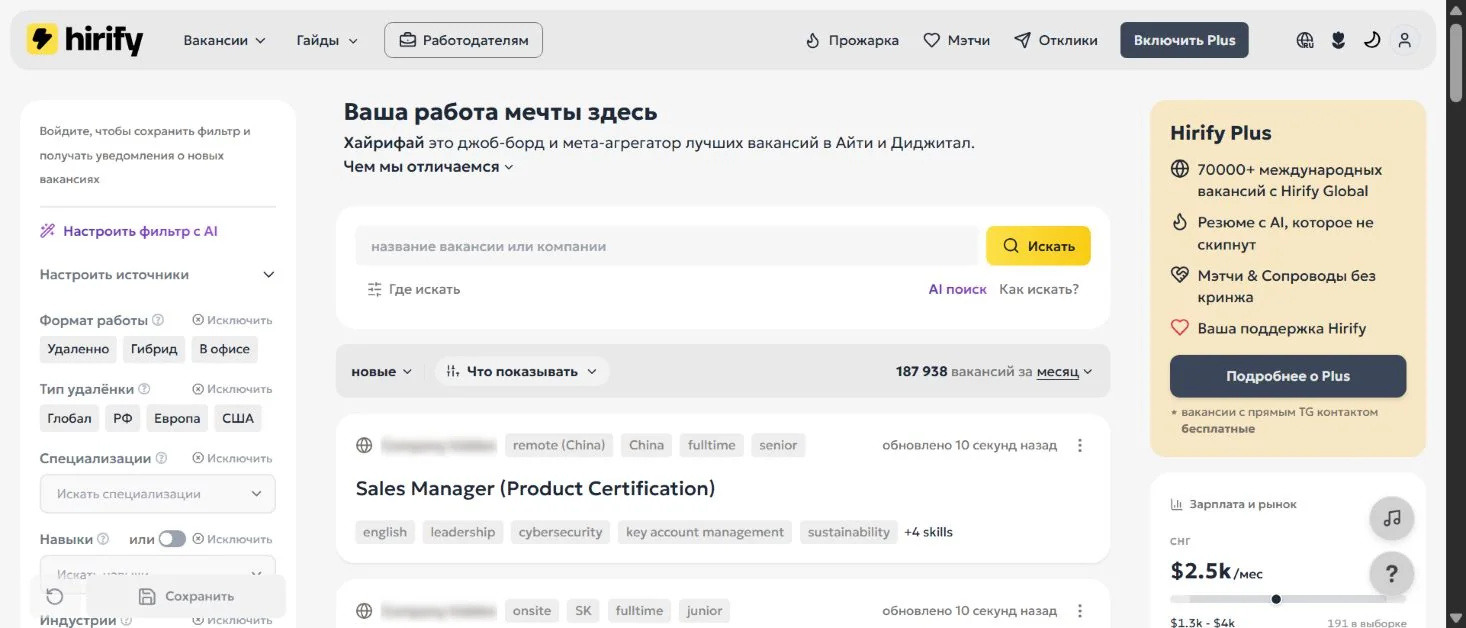
Task: Toggle the Европа remote type chip
Action: coord(177,418)
